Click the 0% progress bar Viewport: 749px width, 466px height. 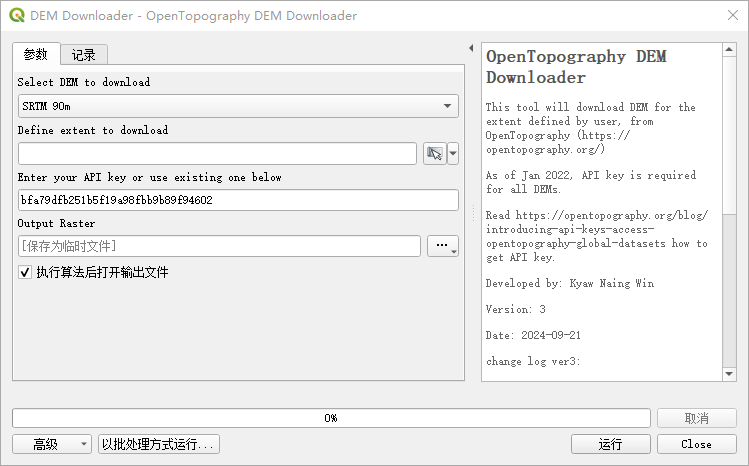coord(331,418)
